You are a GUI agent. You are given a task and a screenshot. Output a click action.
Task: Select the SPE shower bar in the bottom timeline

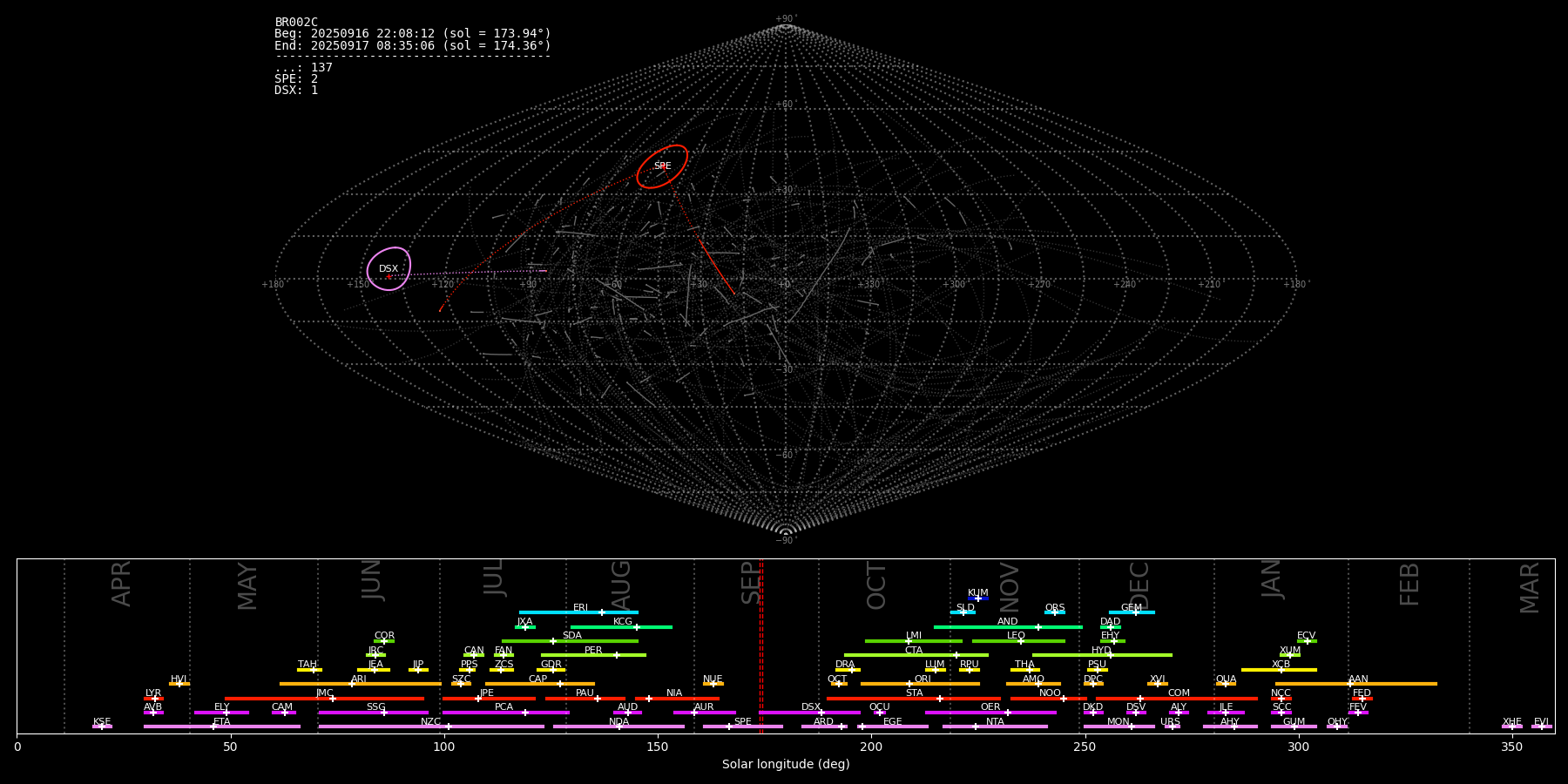743,727
